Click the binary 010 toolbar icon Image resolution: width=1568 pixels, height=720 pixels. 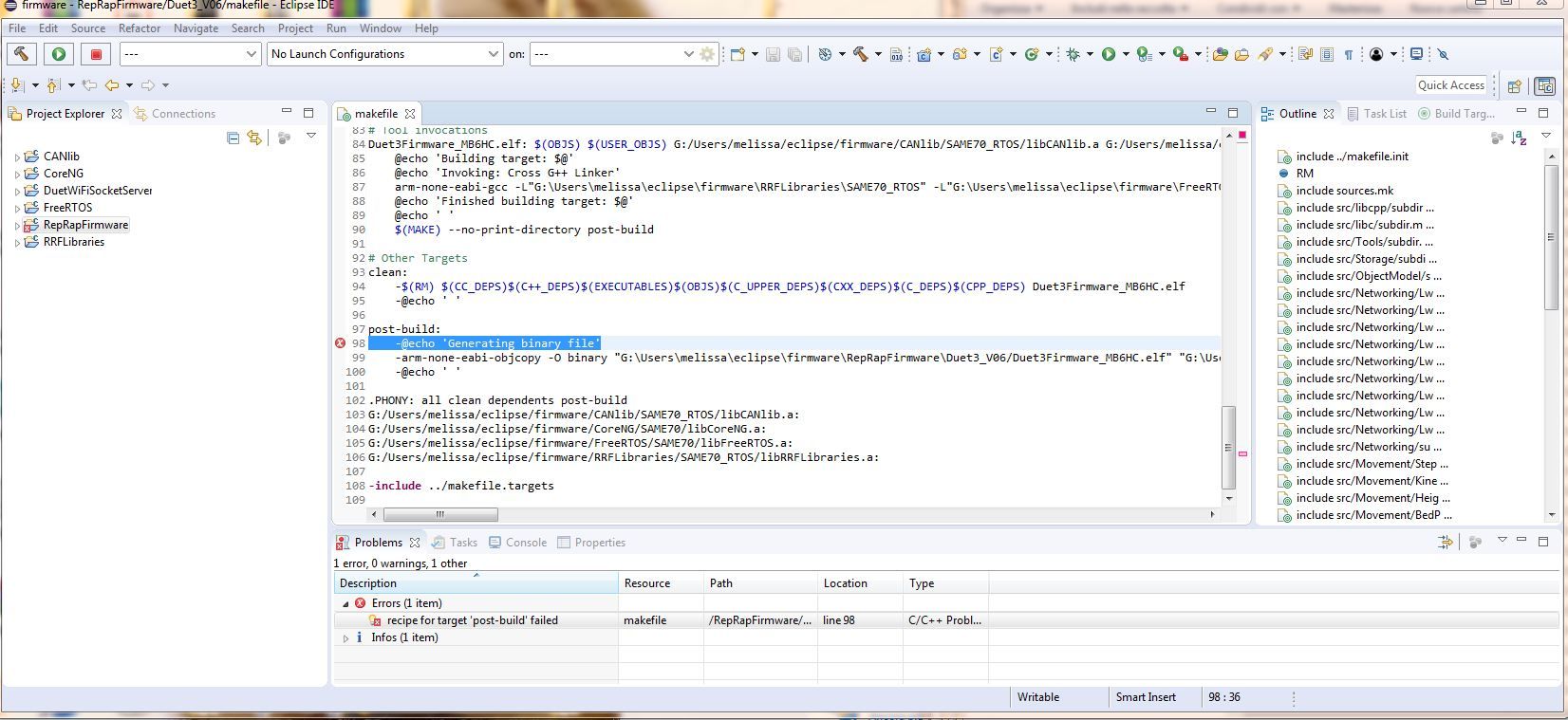(x=896, y=54)
